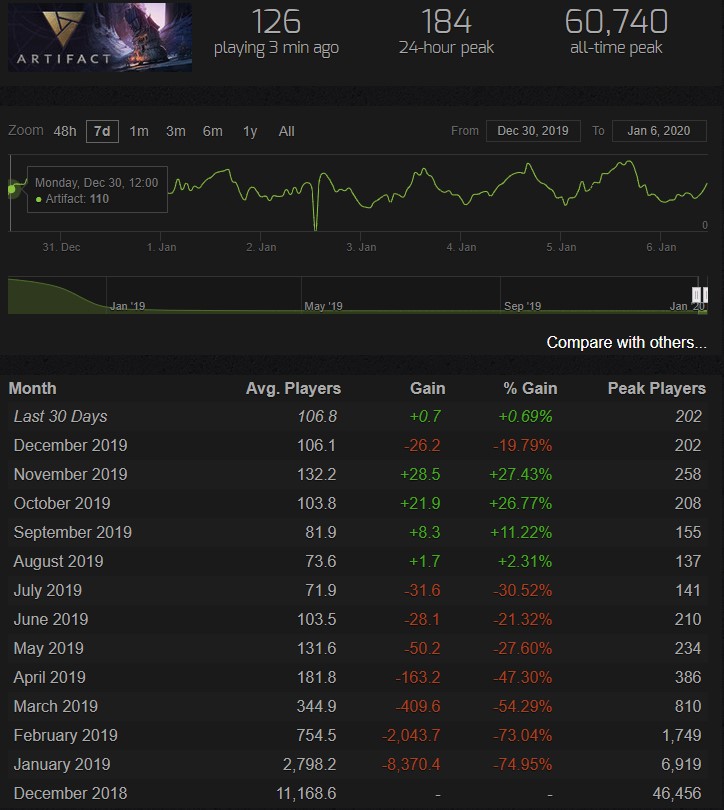This screenshot has width=724, height=810.
Task: Switch chart zoom to 1m
Action: coord(139,131)
